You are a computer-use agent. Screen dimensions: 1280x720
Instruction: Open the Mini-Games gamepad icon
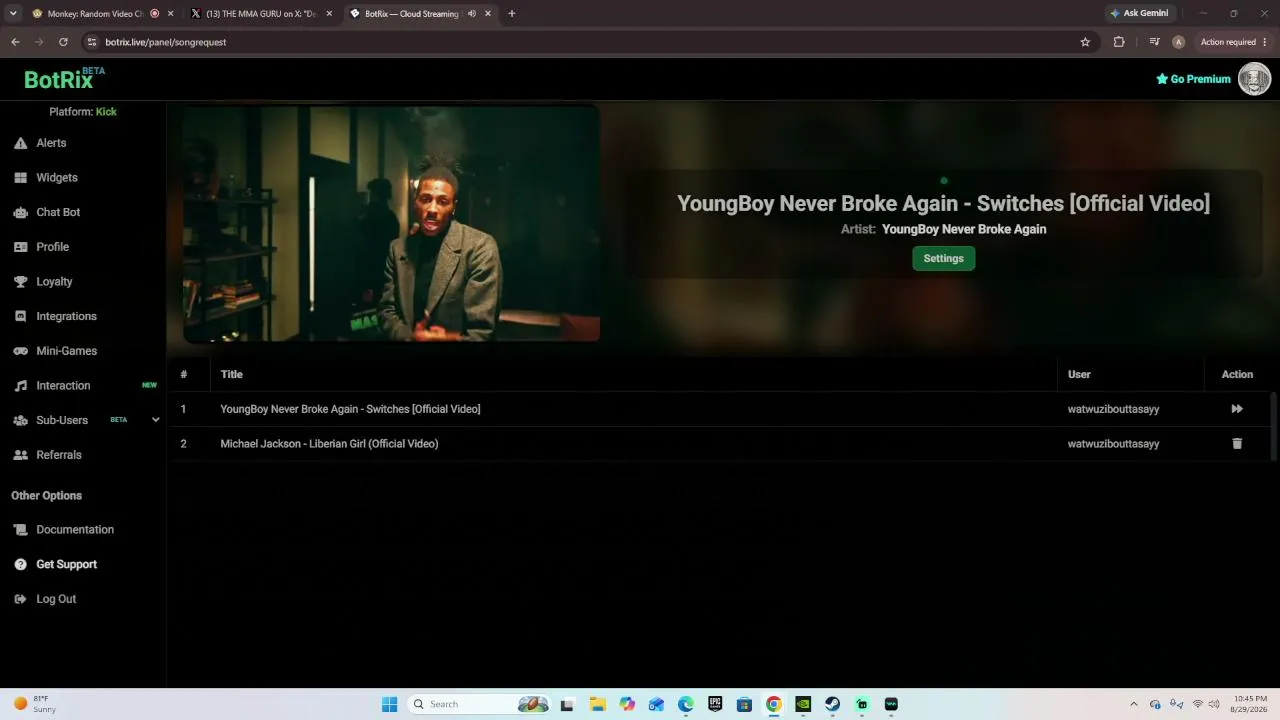click(20, 351)
